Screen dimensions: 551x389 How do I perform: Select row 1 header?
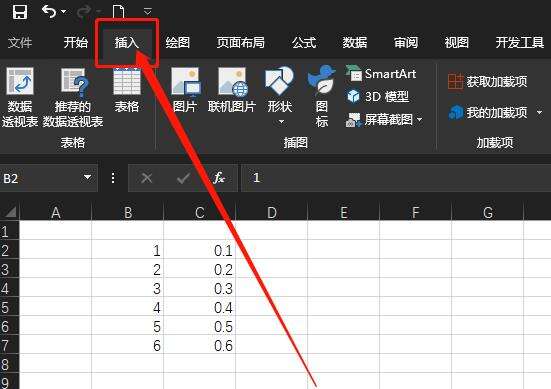9,232
